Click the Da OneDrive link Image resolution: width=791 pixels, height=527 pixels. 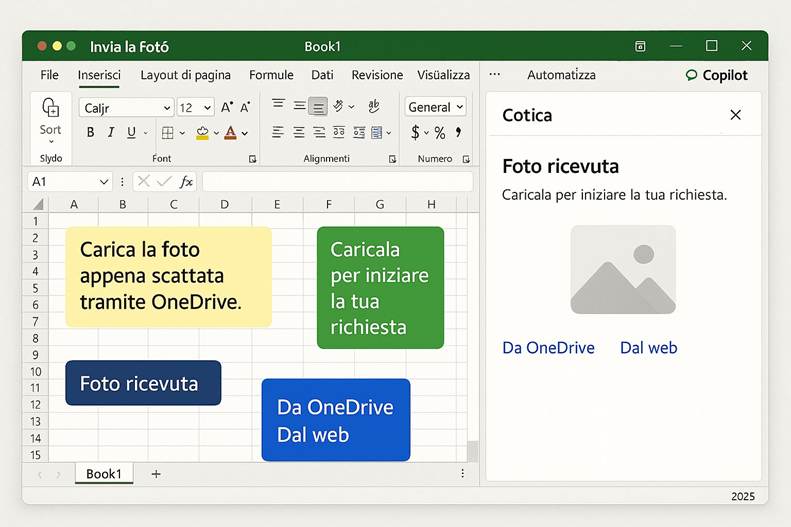pos(548,348)
